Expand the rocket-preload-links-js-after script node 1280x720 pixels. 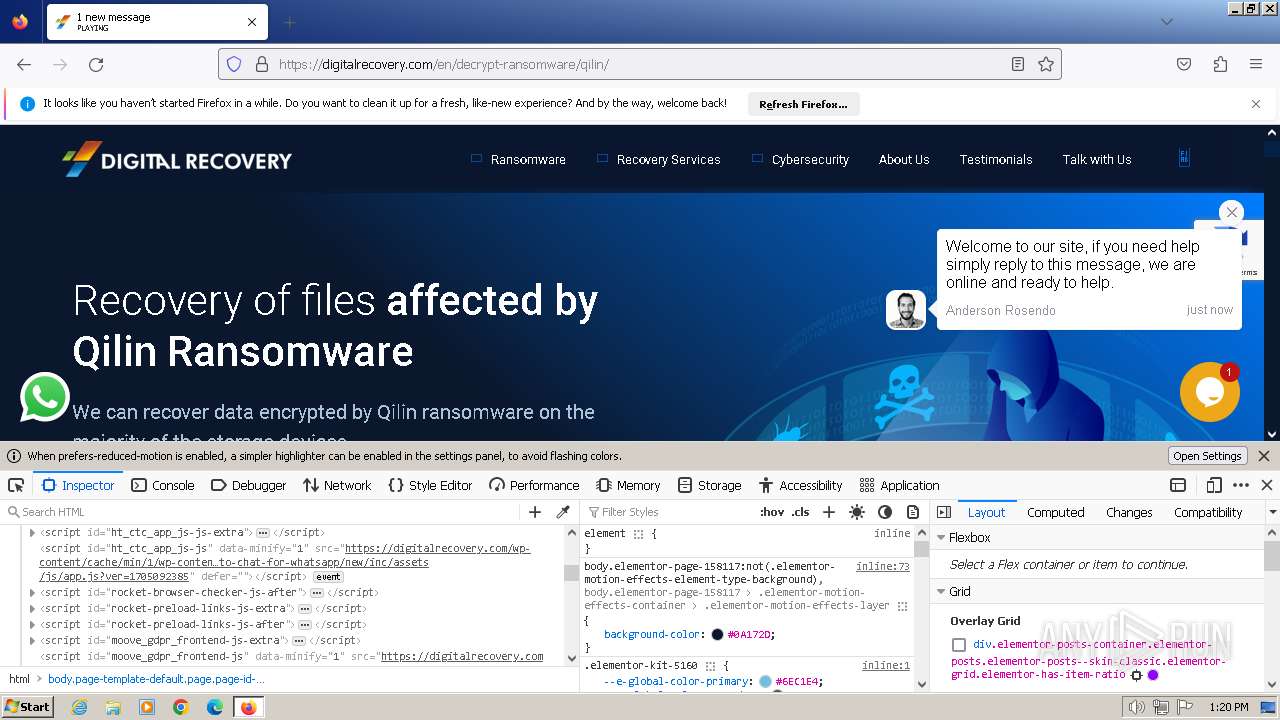[32, 625]
